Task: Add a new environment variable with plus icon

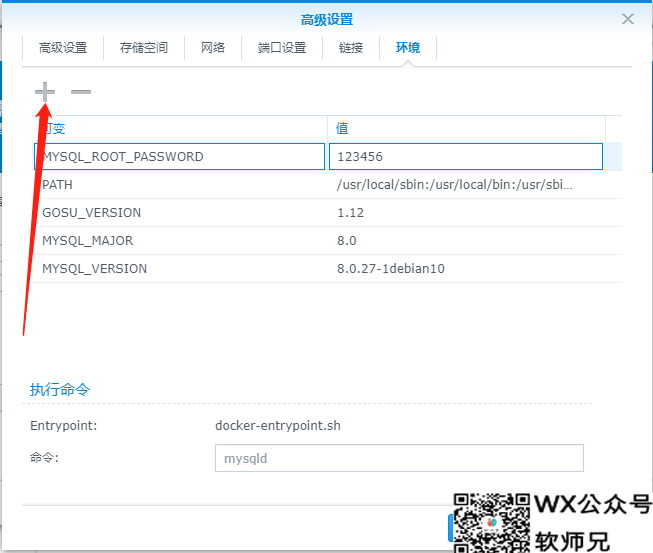Action: [45, 92]
